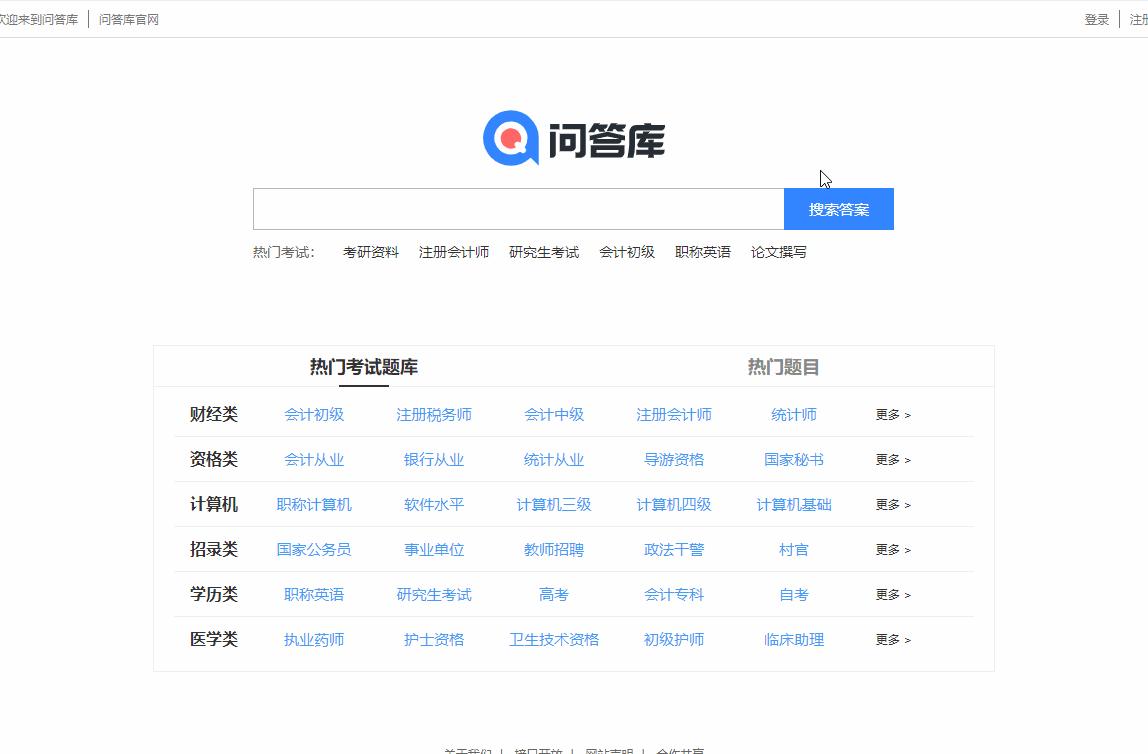The width and height of the screenshot is (1148, 754).
Task: Open the 职称英语 question bank
Action: pos(314,594)
